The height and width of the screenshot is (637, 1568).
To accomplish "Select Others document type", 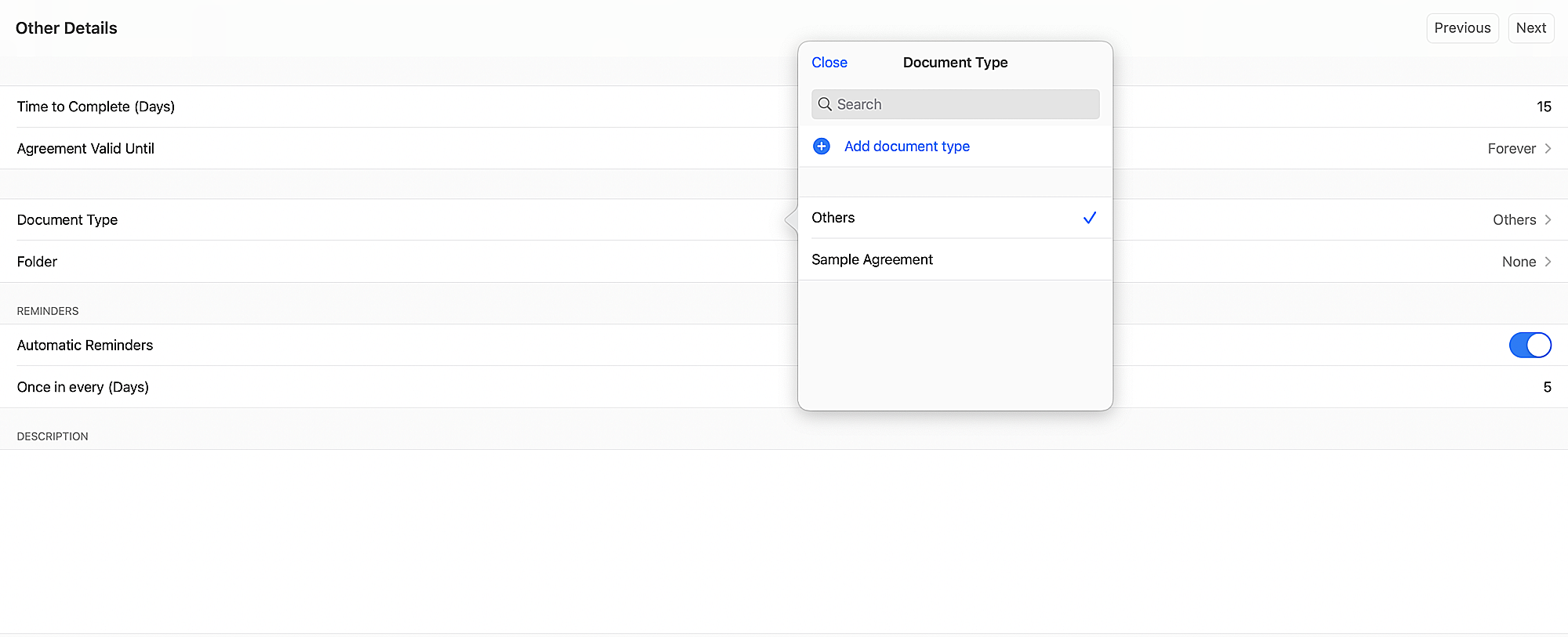I will tap(833, 218).
